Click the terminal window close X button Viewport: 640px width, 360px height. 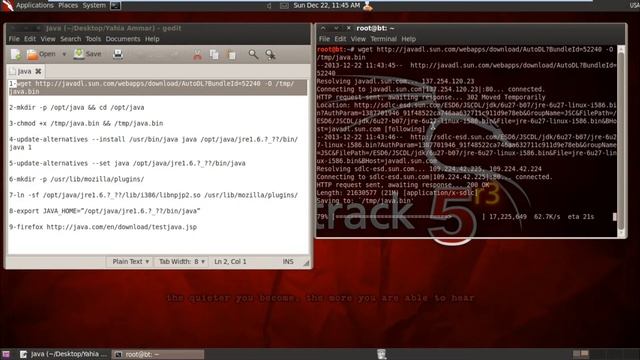348,28
